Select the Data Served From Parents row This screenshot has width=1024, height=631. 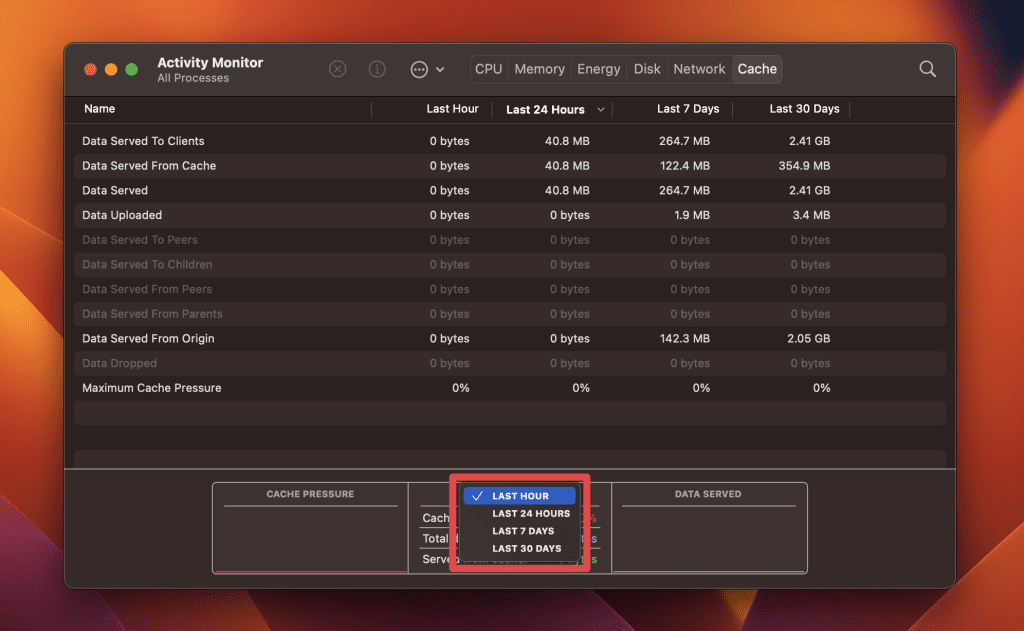[x=509, y=314]
